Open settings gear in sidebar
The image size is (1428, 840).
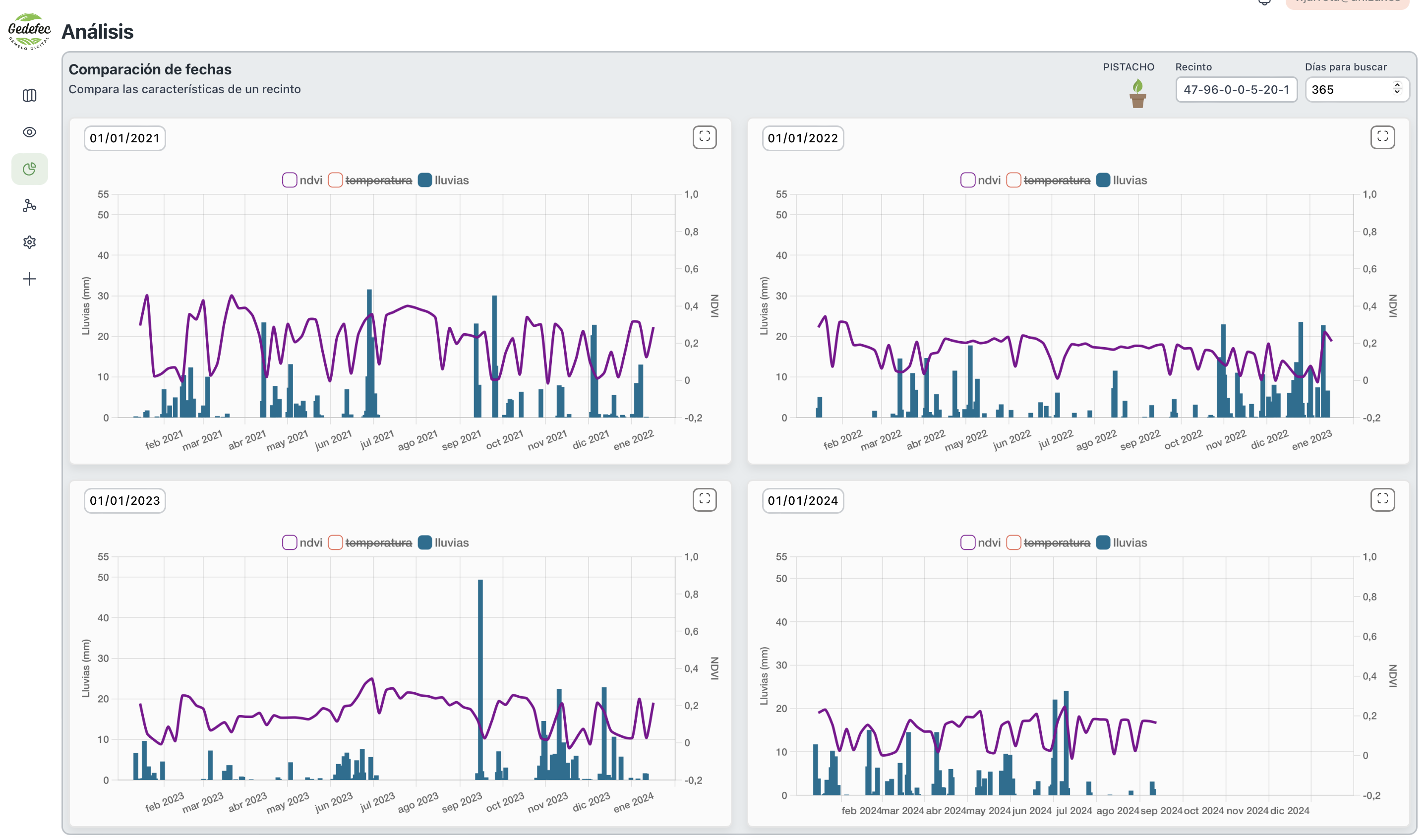tap(29, 242)
